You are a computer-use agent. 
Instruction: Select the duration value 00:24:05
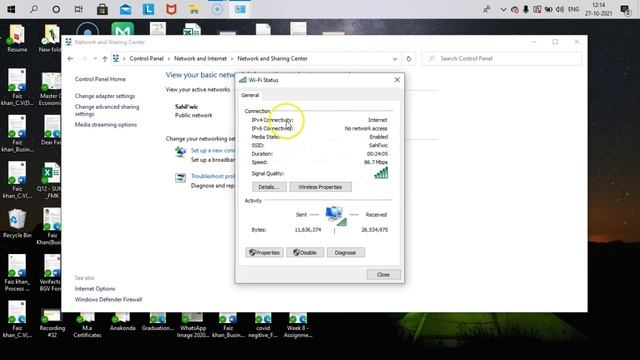pos(377,154)
